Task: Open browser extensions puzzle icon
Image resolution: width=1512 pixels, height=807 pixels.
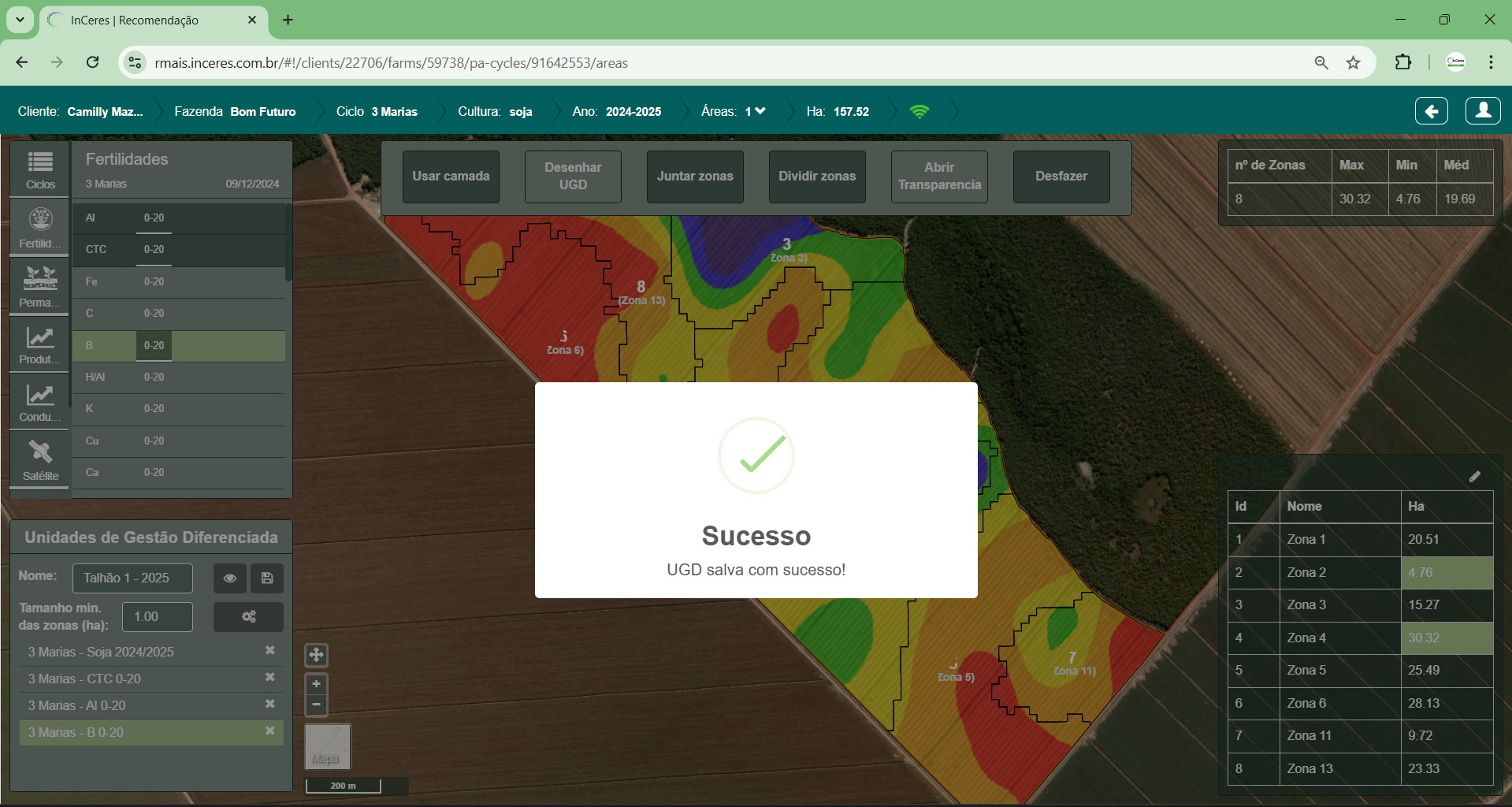Action: click(x=1403, y=62)
